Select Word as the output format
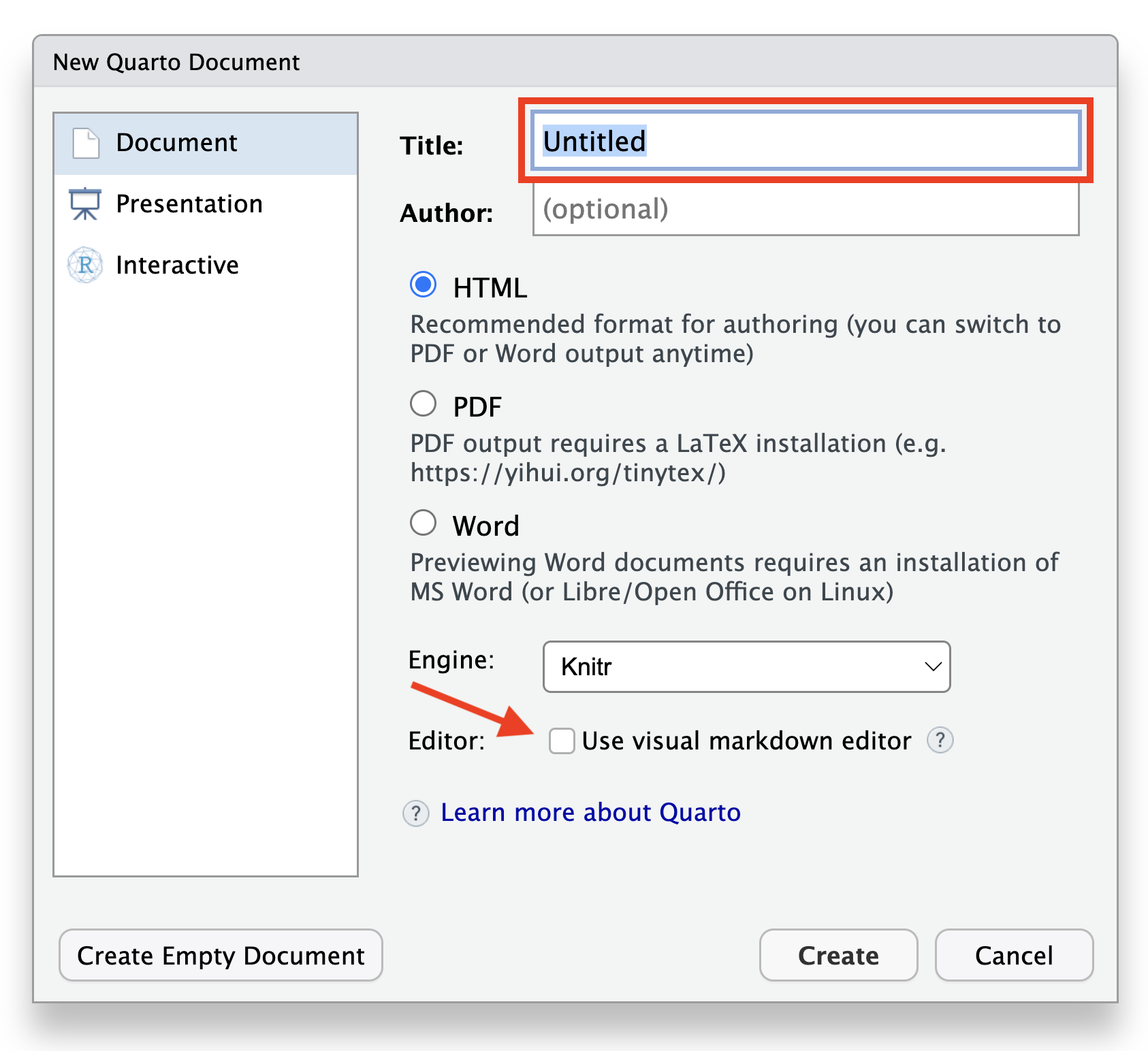The height and width of the screenshot is (1051, 1148). [x=424, y=523]
